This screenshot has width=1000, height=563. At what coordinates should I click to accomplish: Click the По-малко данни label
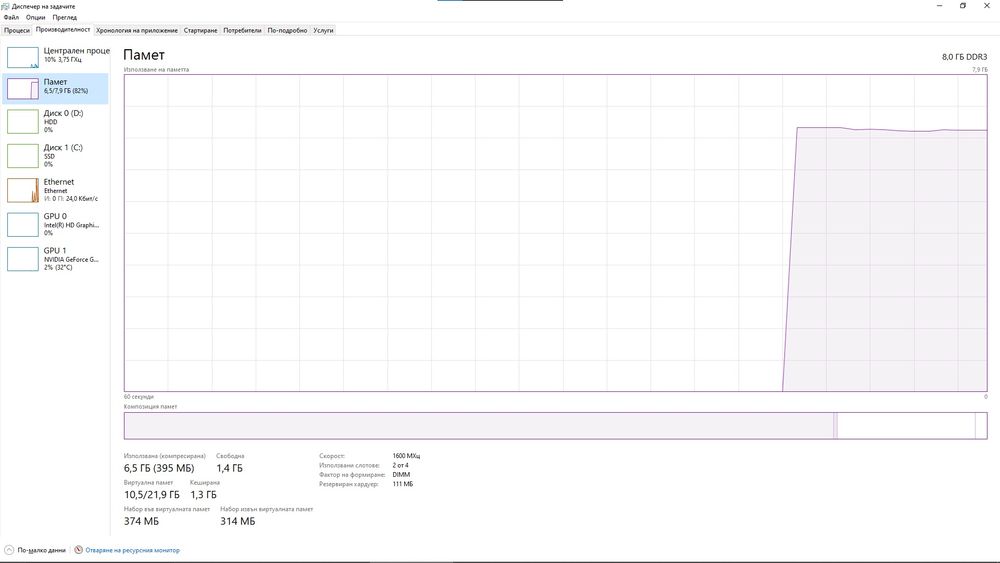point(41,550)
